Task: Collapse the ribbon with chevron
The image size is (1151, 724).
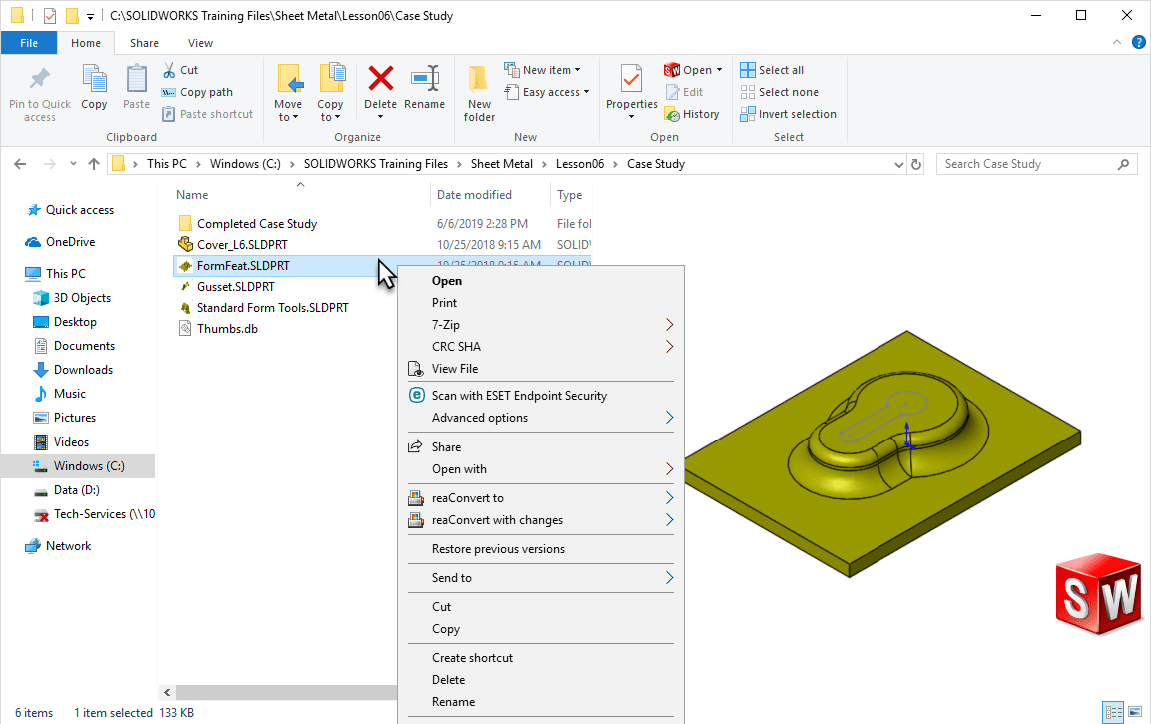Action: (x=1117, y=43)
